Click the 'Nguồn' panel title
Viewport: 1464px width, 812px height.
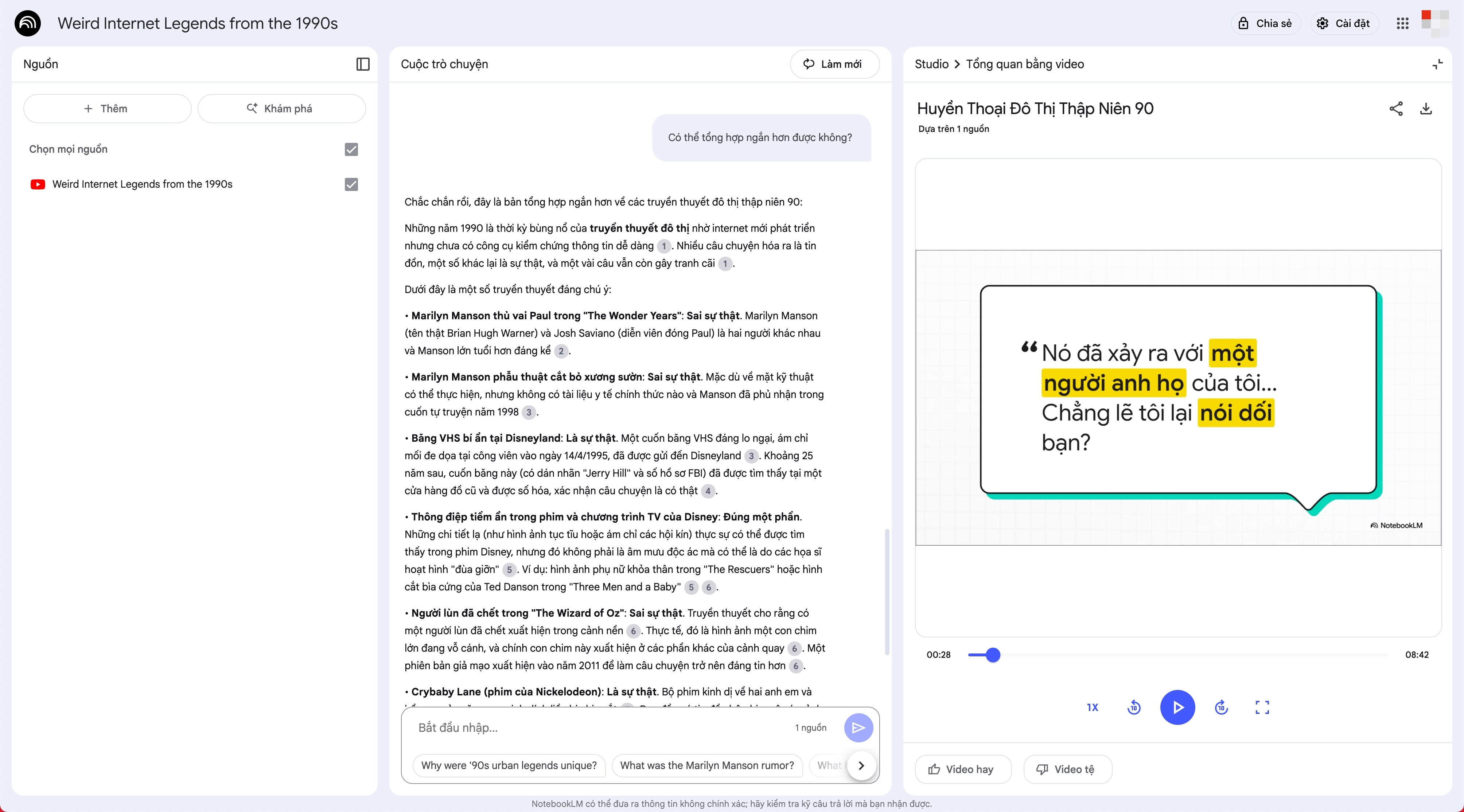[41, 64]
